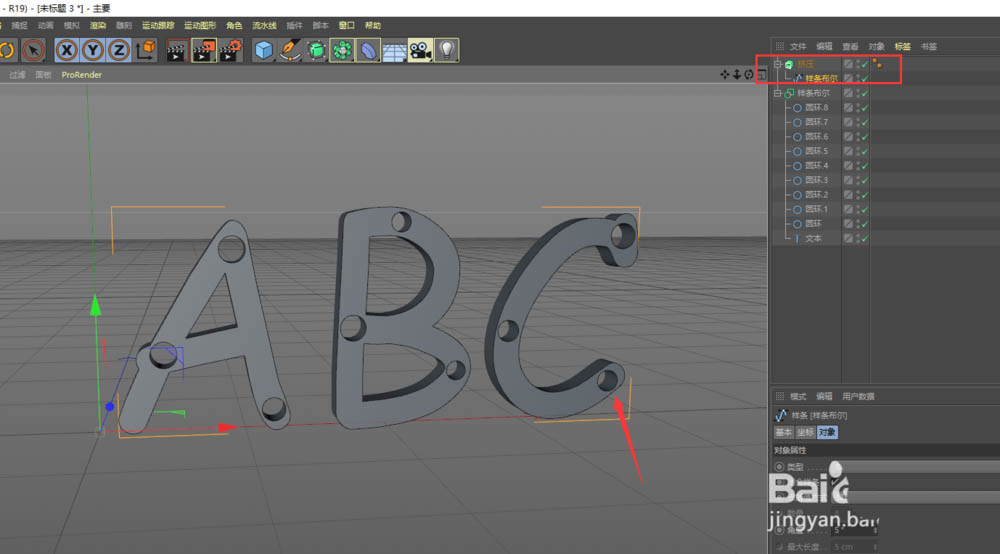Select the 圆环.1 object
1000x554 pixels.
(x=816, y=209)
